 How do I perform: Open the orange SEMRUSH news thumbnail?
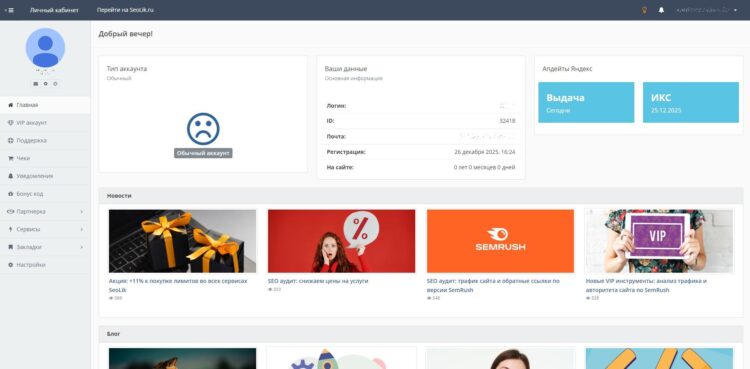(x=500, y=241)
